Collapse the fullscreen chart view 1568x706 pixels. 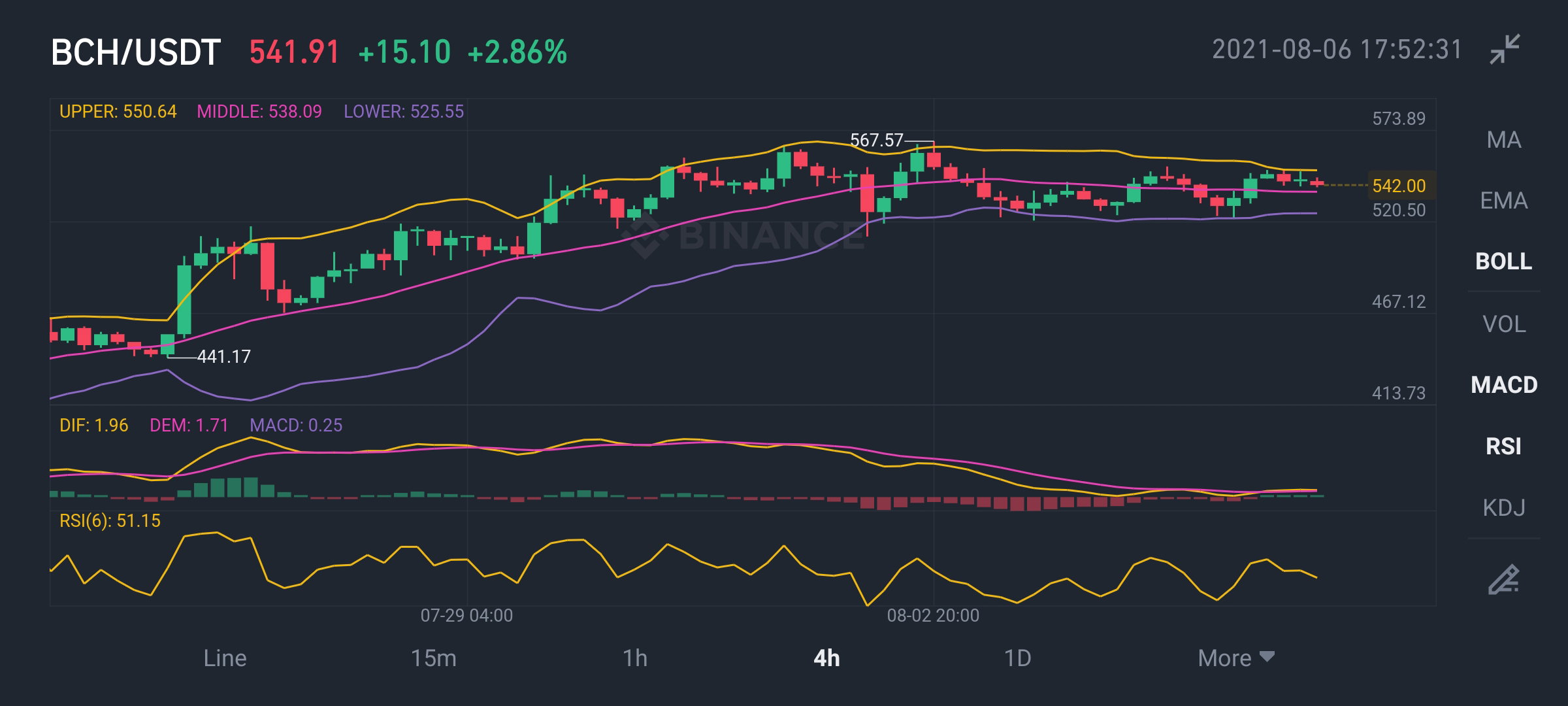(1505, 49)
